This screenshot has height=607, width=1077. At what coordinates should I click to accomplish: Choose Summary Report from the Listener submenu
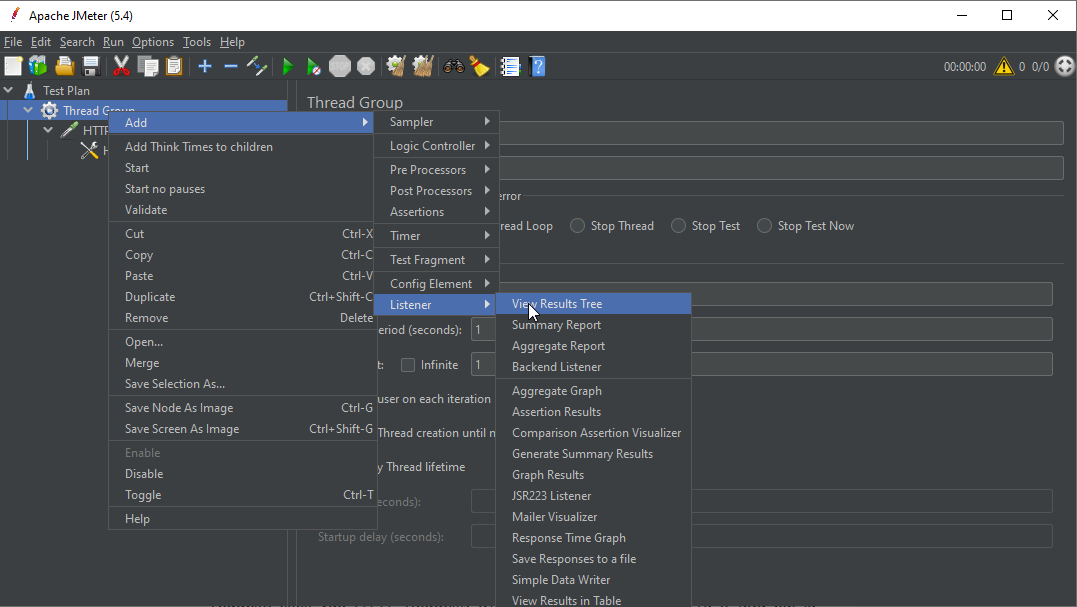tap(556, 325)
